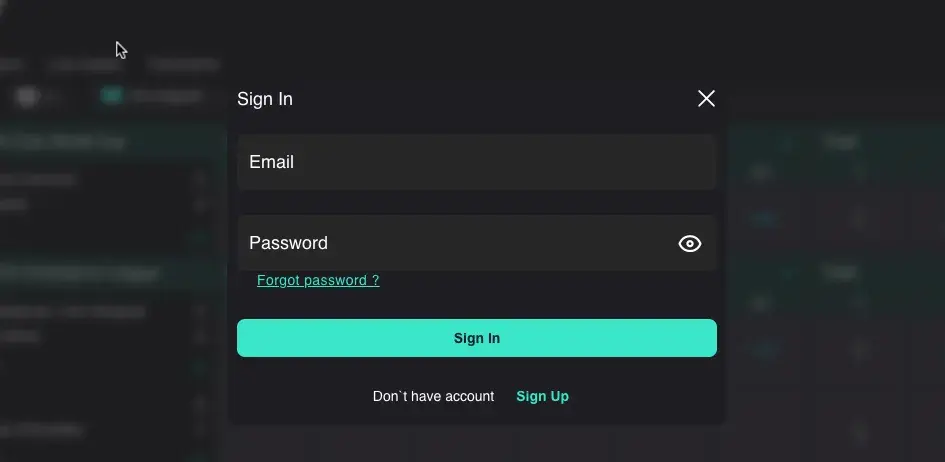Viewport: 945px width, 462px height.
Task: Click the blurred column header right of the dialog
Action: click(838, 142)
